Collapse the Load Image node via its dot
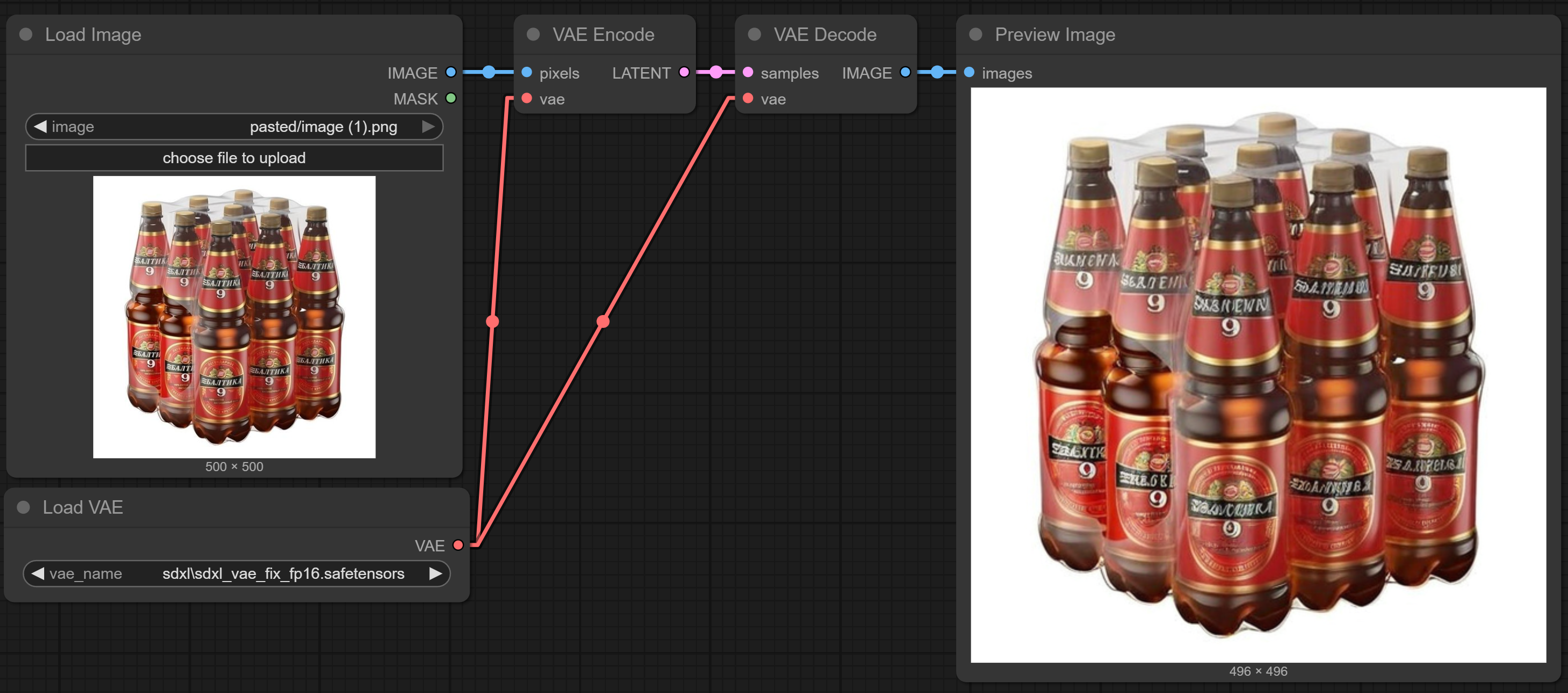 click(x=25, y=34)
